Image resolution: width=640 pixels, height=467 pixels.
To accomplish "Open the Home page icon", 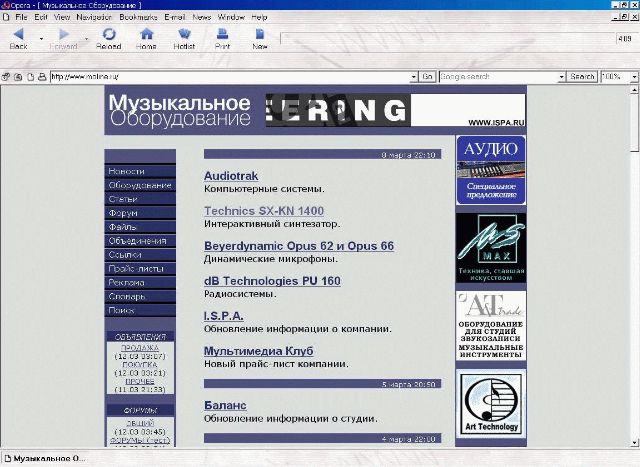I will [146, 34].
